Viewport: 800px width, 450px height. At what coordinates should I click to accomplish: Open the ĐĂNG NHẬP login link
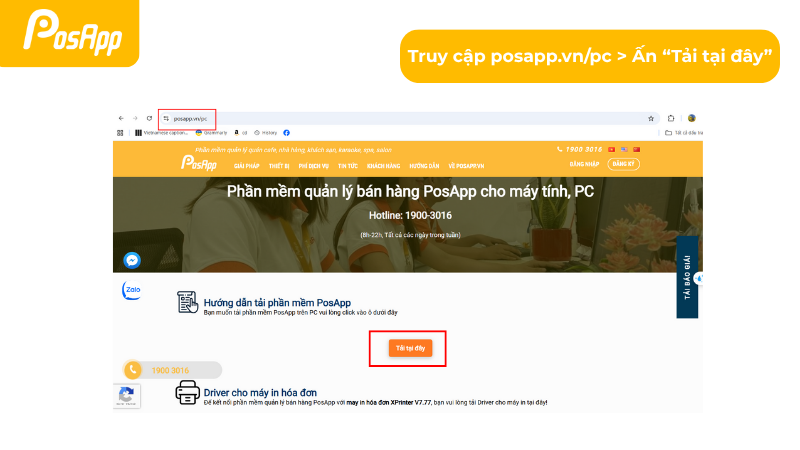(584, 164)
